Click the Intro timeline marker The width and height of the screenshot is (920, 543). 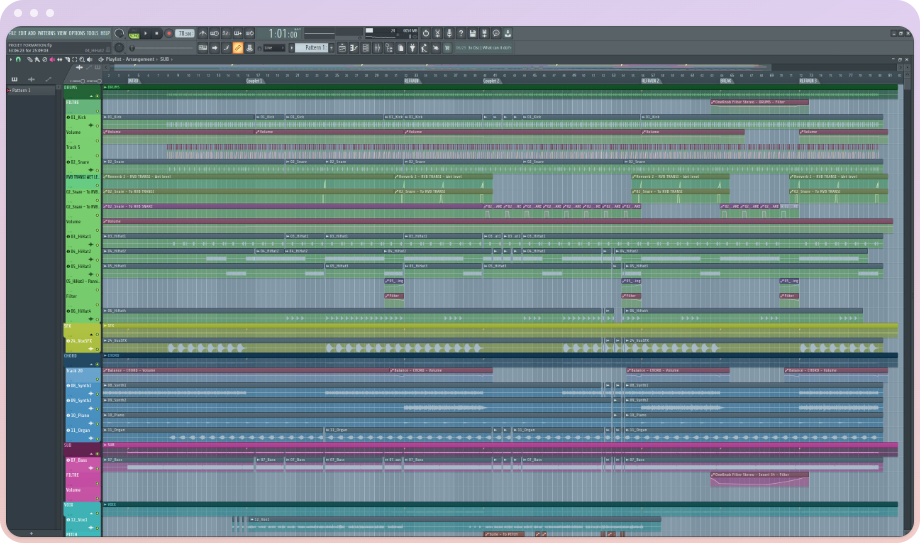(133, 80)
